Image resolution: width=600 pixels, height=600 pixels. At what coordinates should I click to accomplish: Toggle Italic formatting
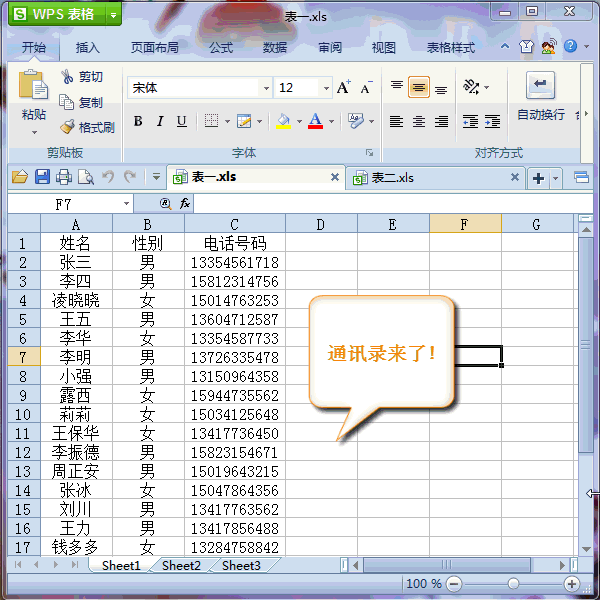pos(160,122)
